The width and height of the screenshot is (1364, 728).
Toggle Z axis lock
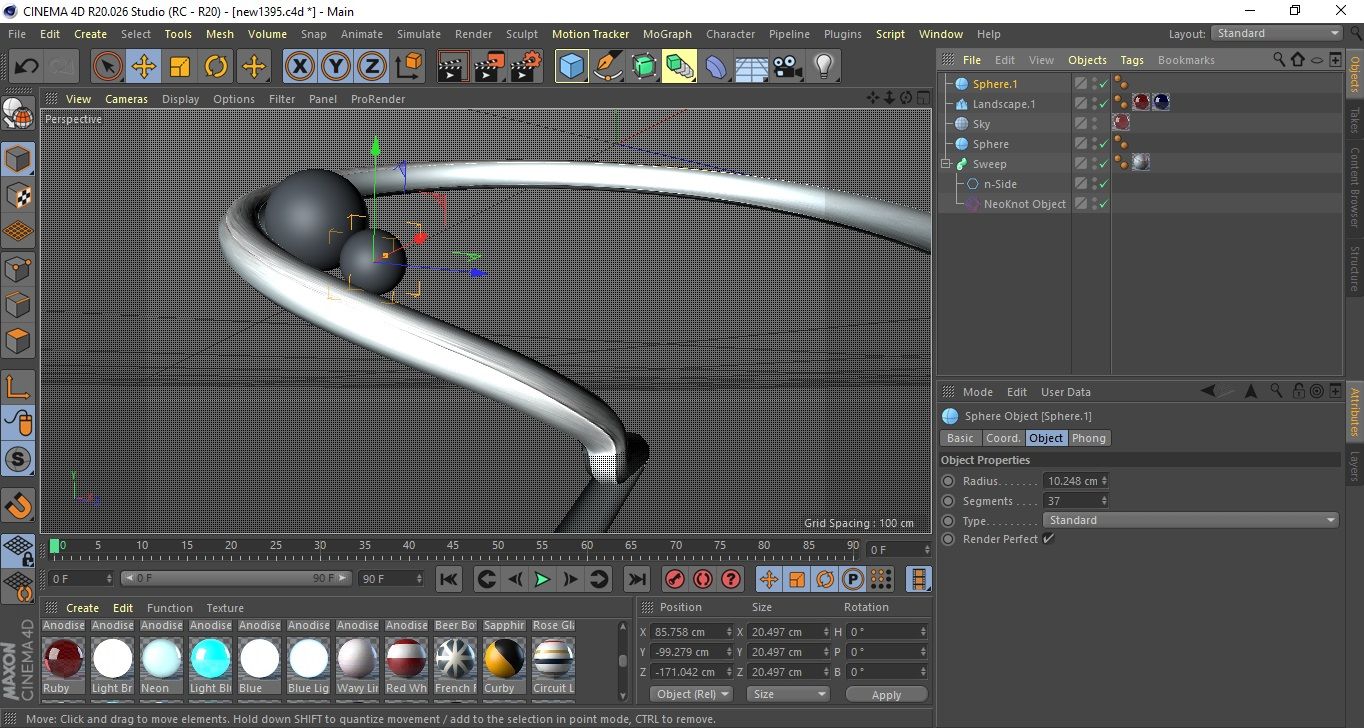tap(372, 67)
